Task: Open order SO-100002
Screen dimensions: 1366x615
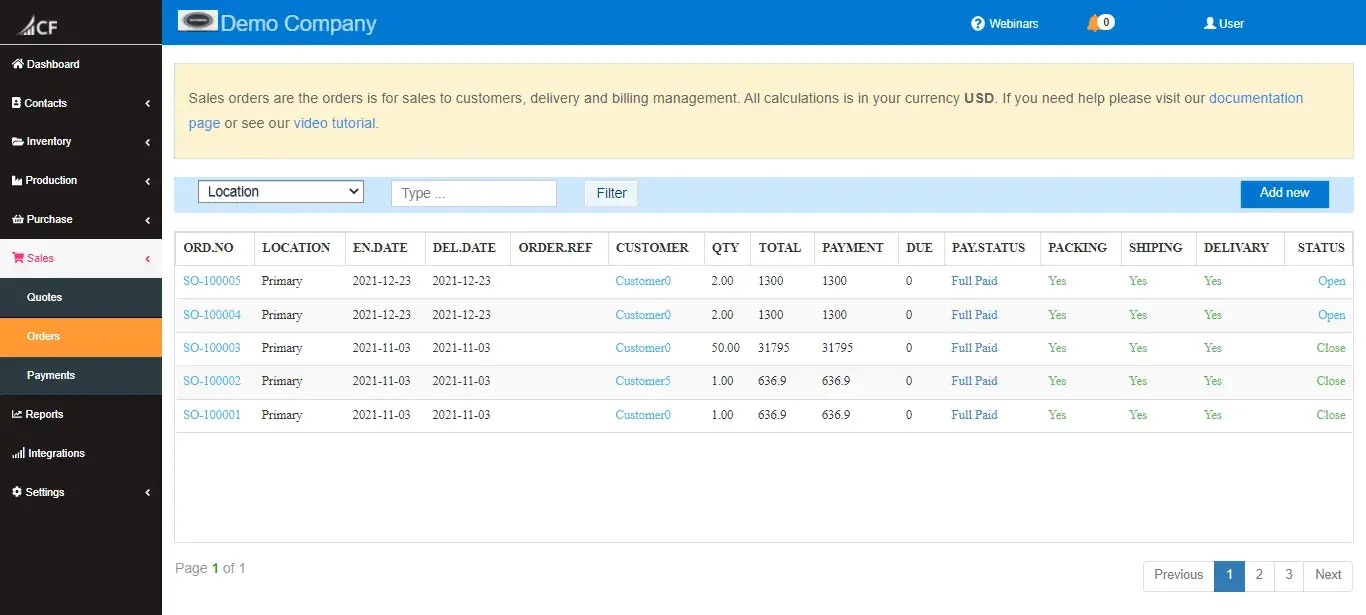Action: pyautogui.click(x=212, y=381)
